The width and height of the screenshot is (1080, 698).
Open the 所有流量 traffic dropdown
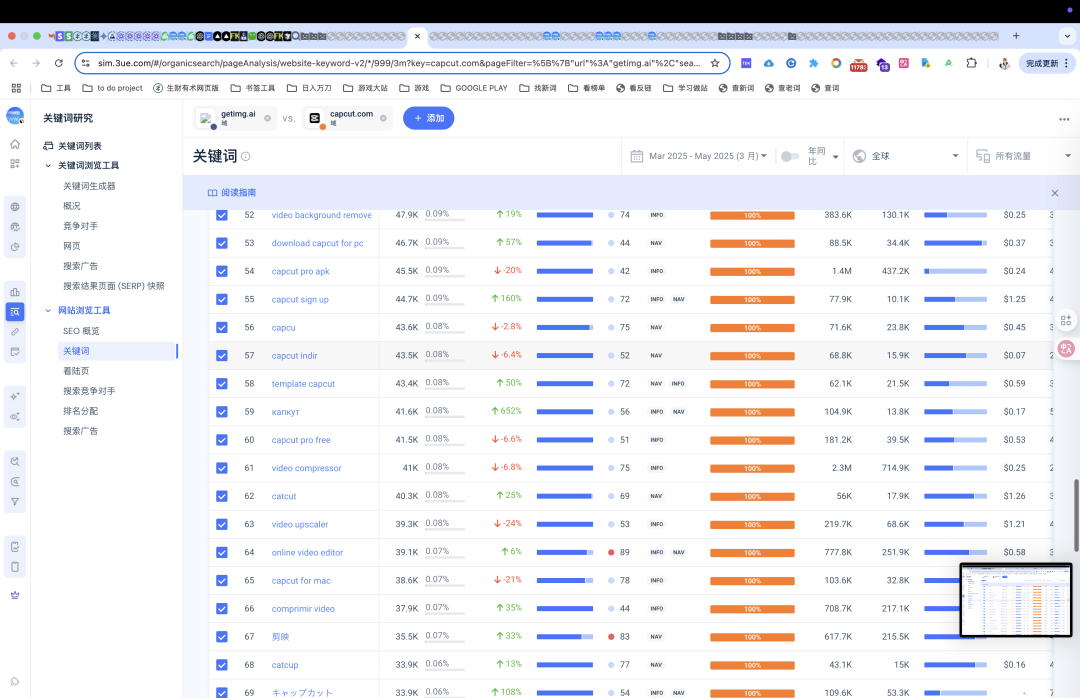(x=1024, y=156)
